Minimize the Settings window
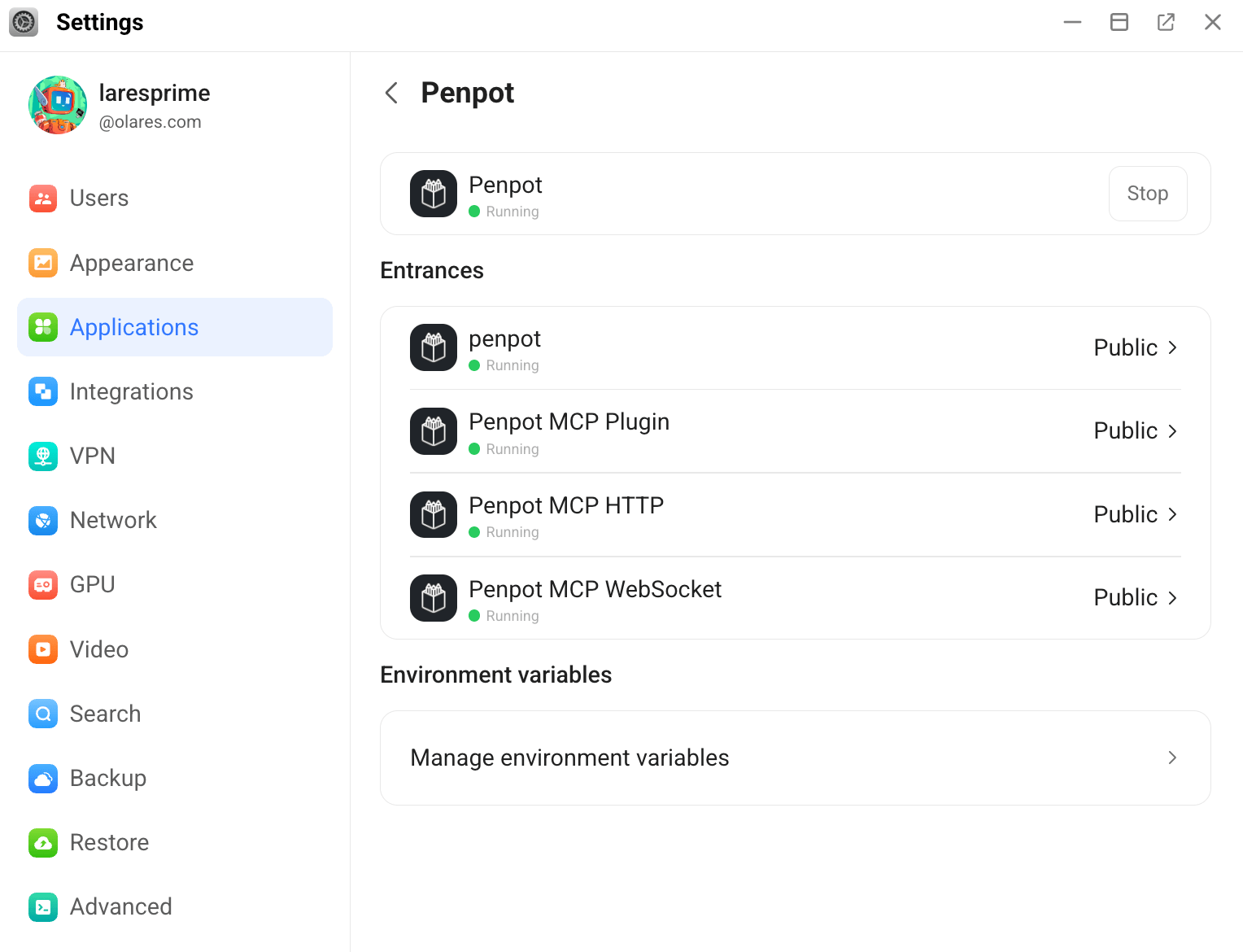This screenshot has width=1243, height=952. (1073, 22)
